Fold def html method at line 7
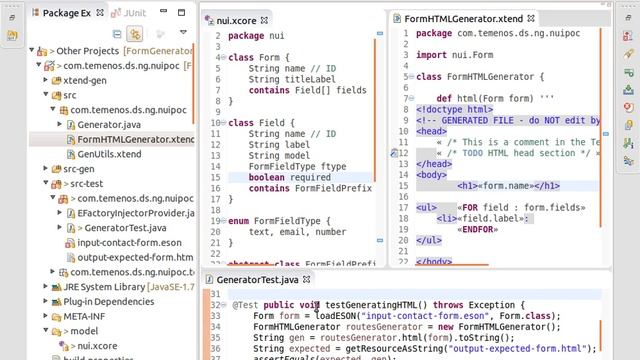 411,98
